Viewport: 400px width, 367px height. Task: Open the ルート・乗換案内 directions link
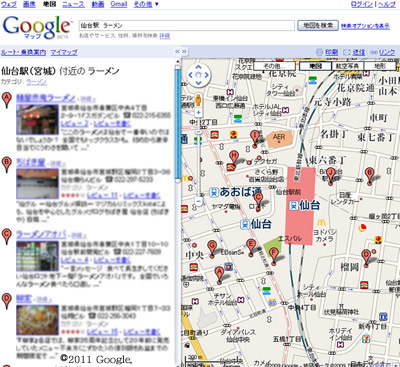click(x=23, y=52)
